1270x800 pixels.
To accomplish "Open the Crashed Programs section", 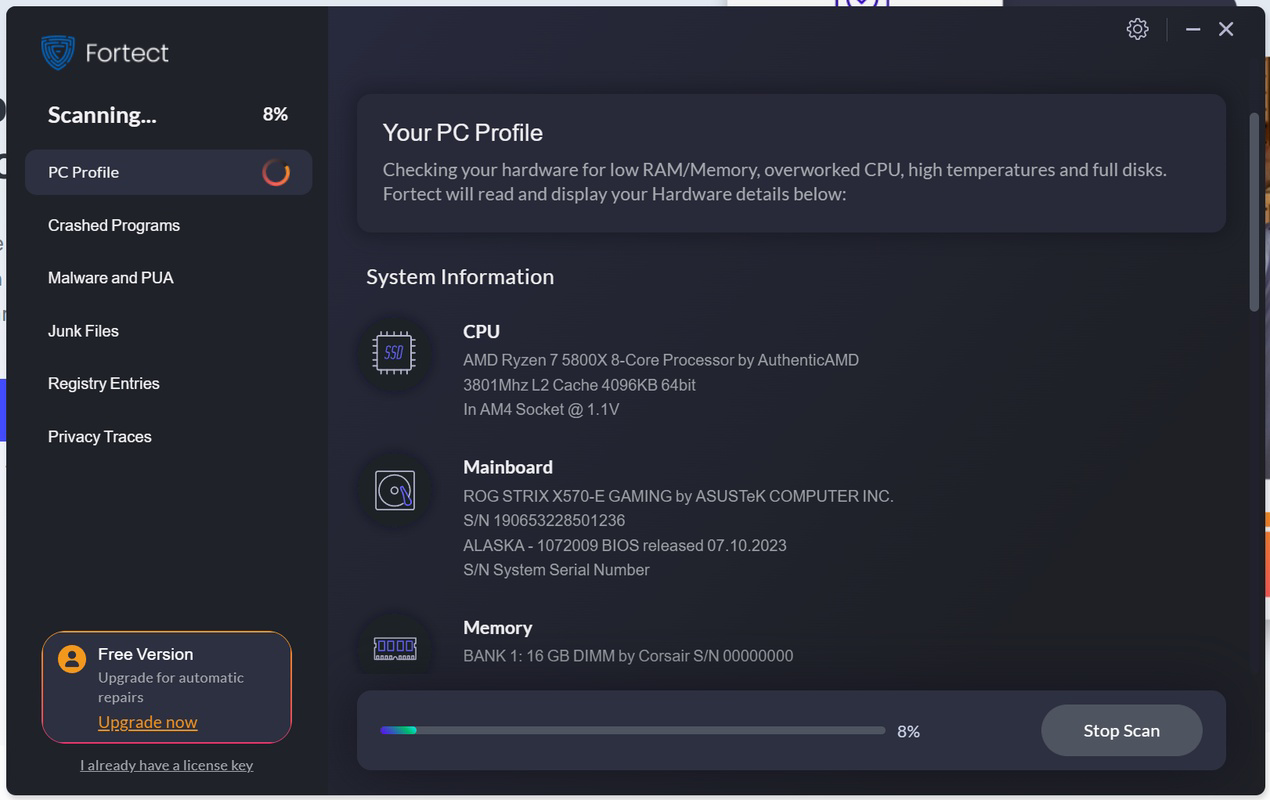I will coord(114,225).
